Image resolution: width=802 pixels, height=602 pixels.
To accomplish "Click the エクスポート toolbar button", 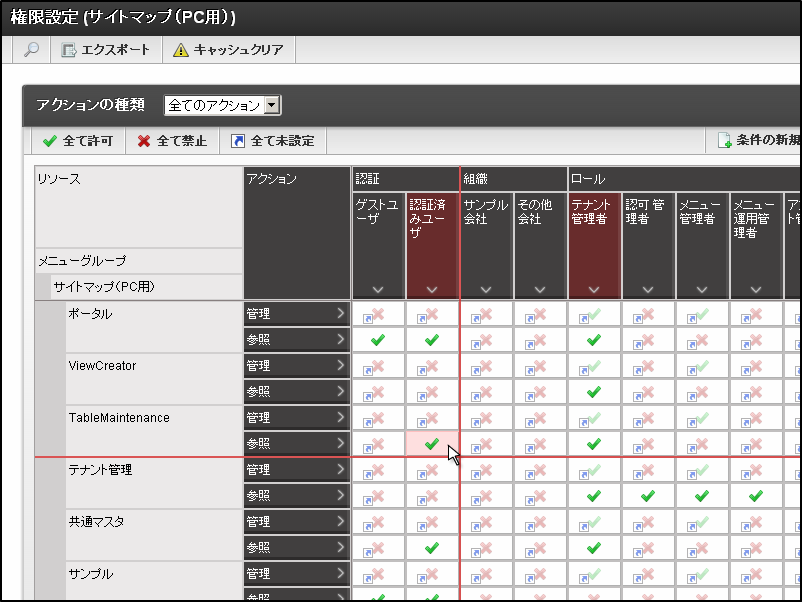I will [x=106, y=50].
